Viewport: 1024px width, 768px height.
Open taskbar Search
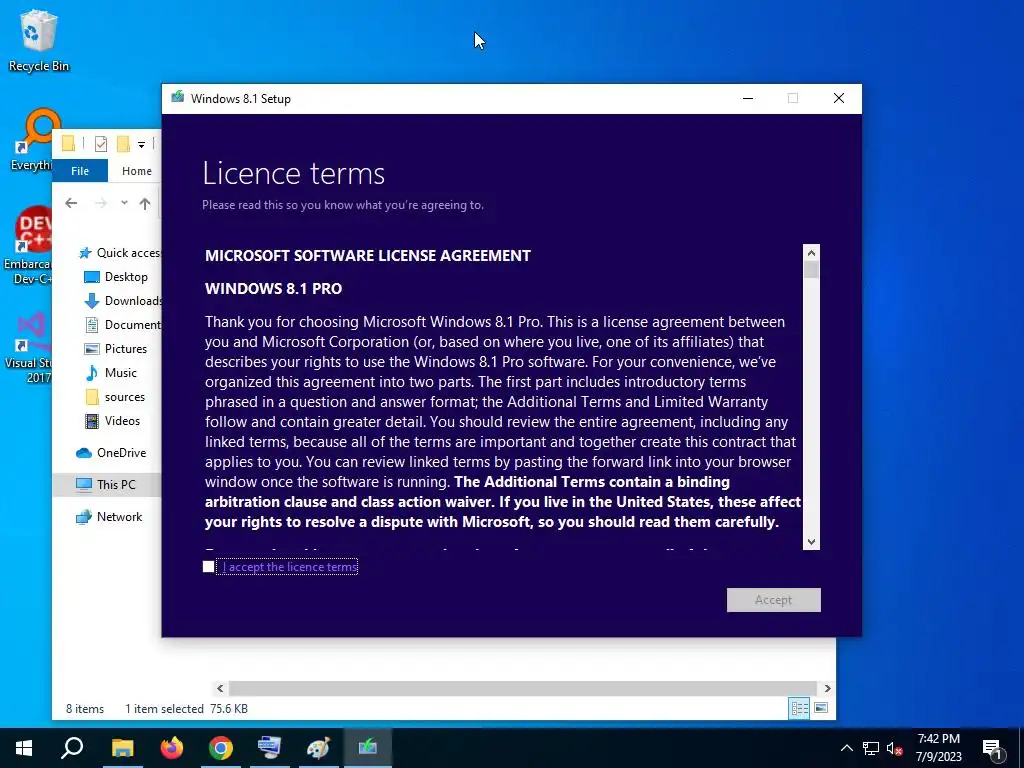tap(72, 748)
